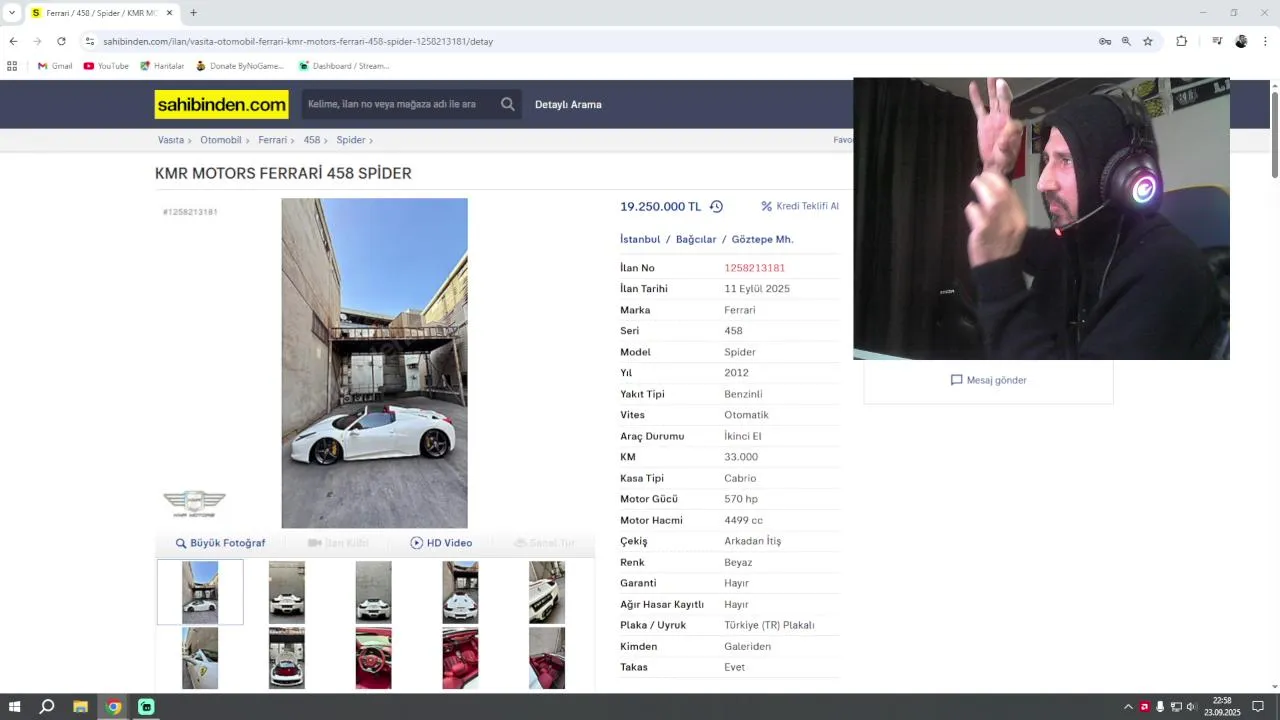1280x720 pixels.
Task: Open HD Video tab
Action: pos(441,543)
